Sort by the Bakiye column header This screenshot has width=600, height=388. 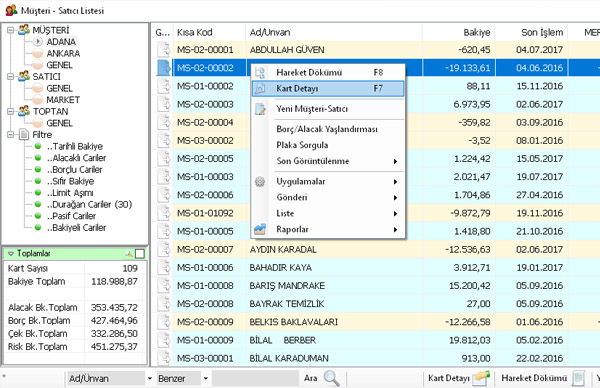click(458, 33)
